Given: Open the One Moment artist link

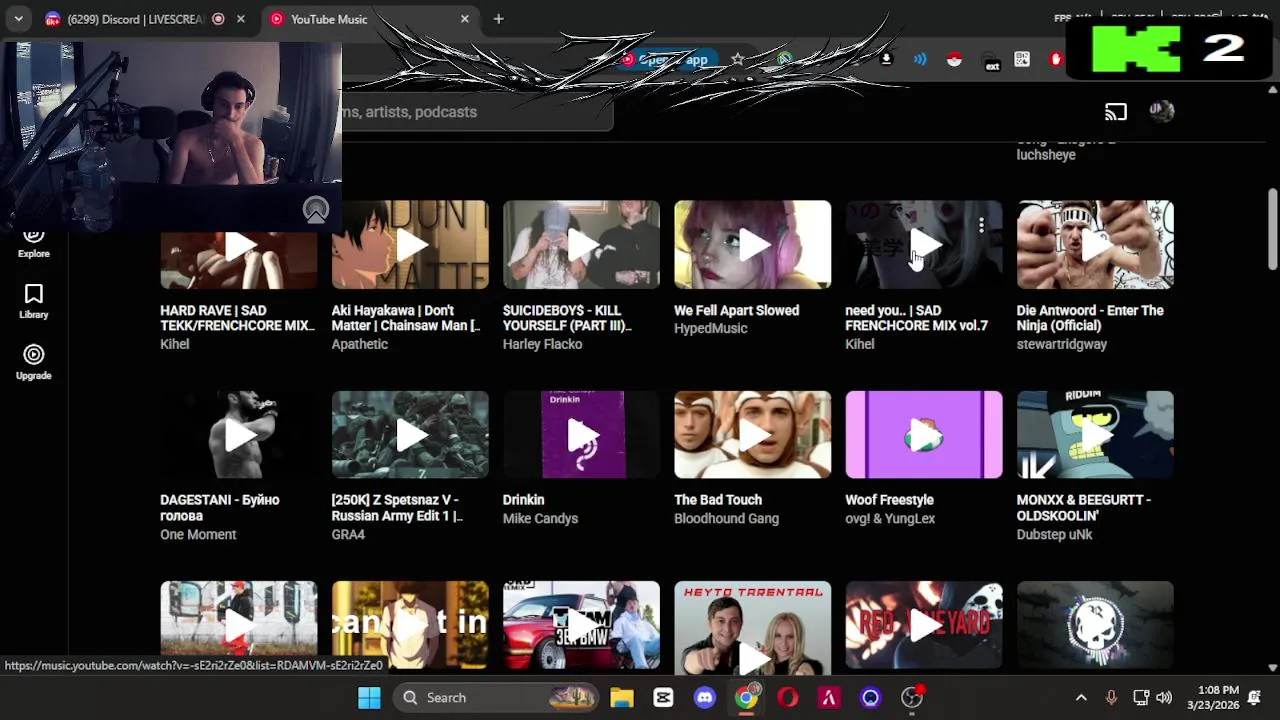Looking at the screenshot, I should pos(198,534).
